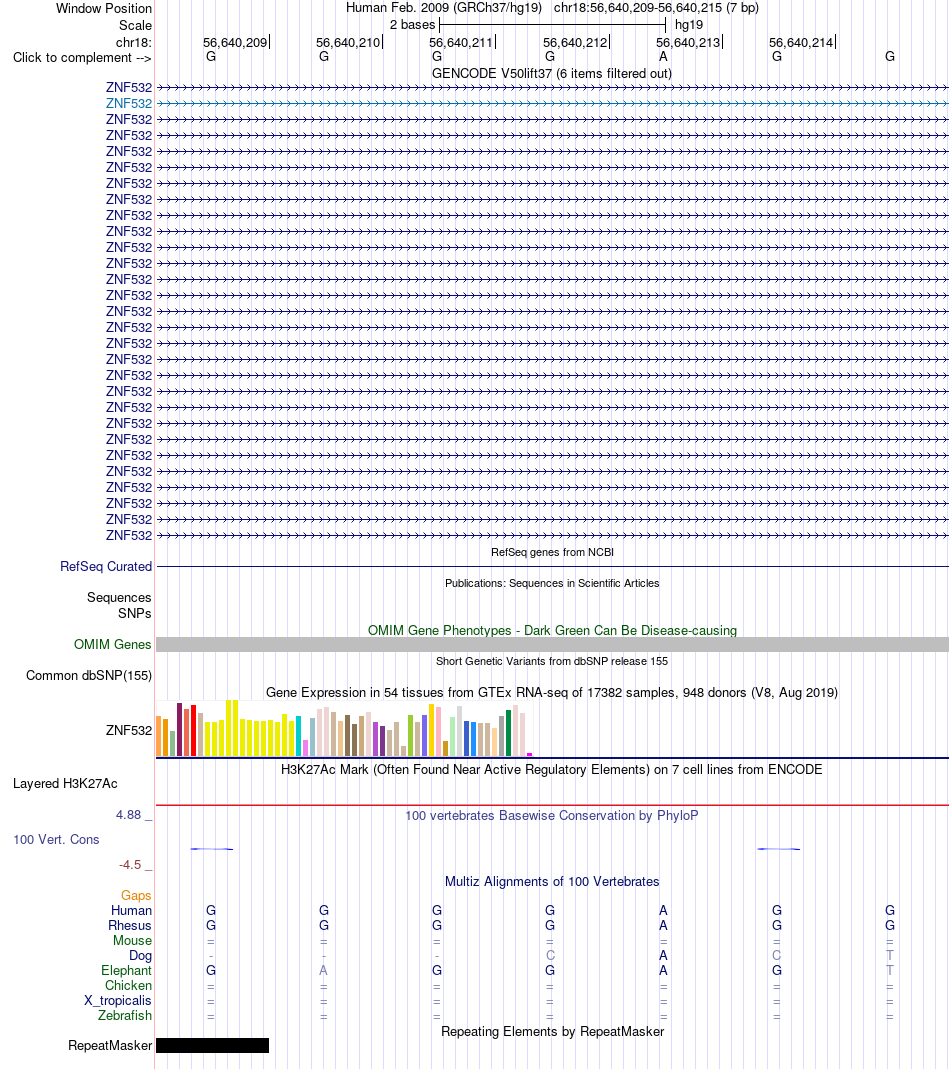Screen dimensions: 950x1069
Task: Click the "Human Feb. 2009 (GRCh37/hg19)" header text
Action: click(444, 8)
